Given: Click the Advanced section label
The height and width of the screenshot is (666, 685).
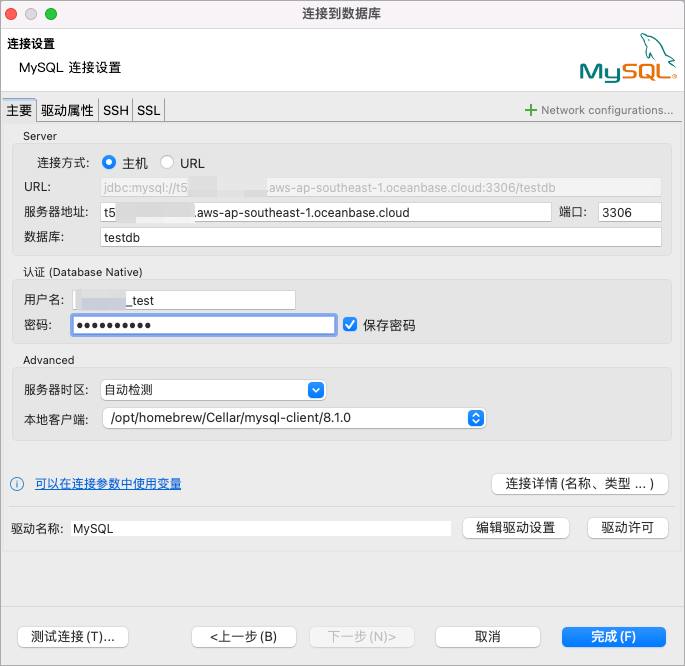Looking at the screenshot, I should tap(48, 360).
